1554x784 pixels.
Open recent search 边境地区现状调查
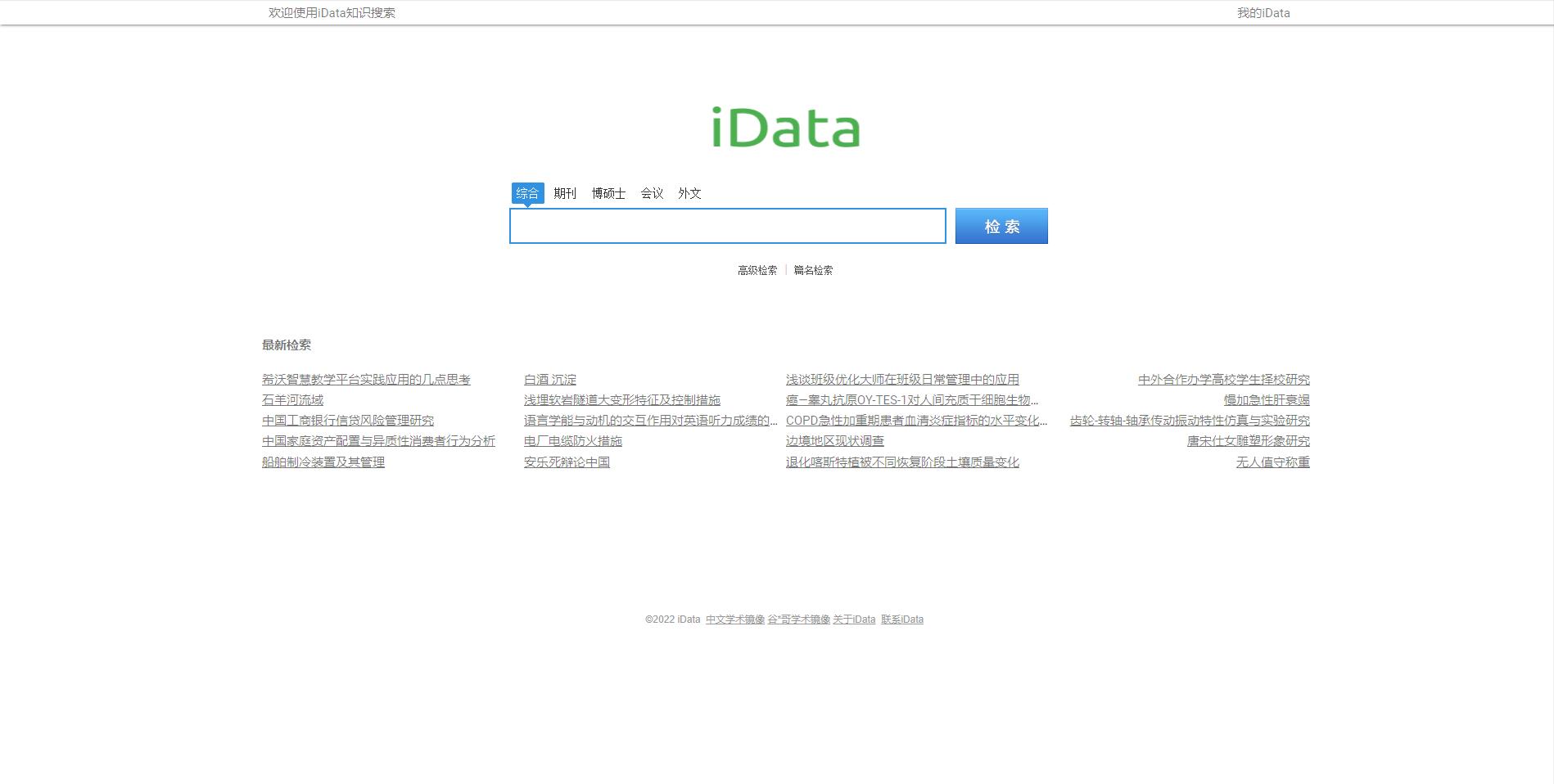click(x=834, y=440)
